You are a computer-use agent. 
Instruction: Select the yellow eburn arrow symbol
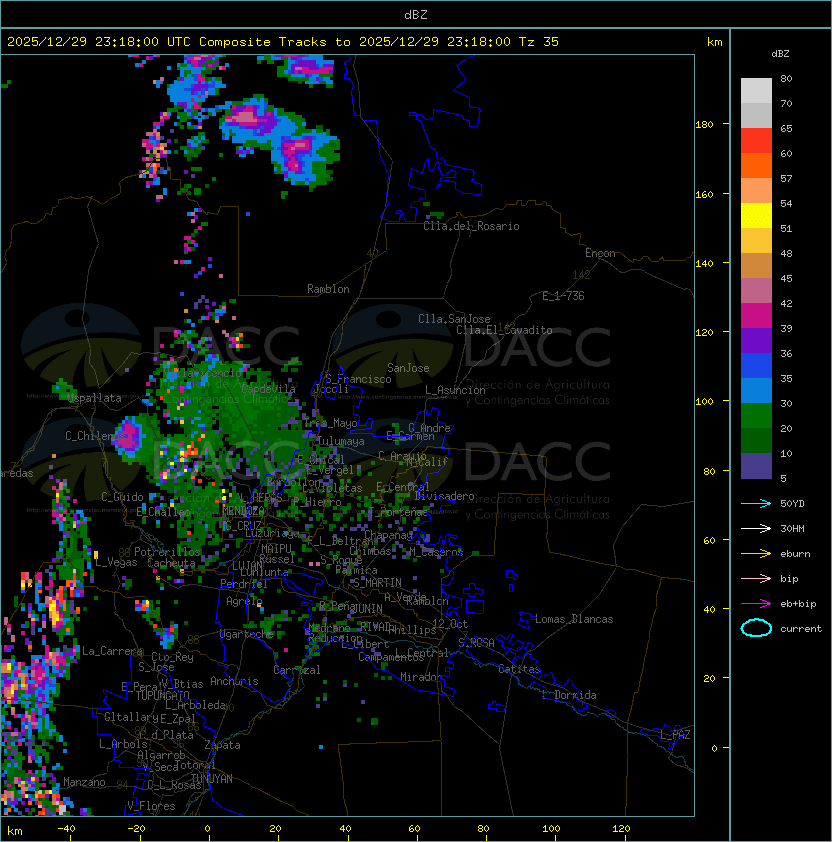(756, 554)
